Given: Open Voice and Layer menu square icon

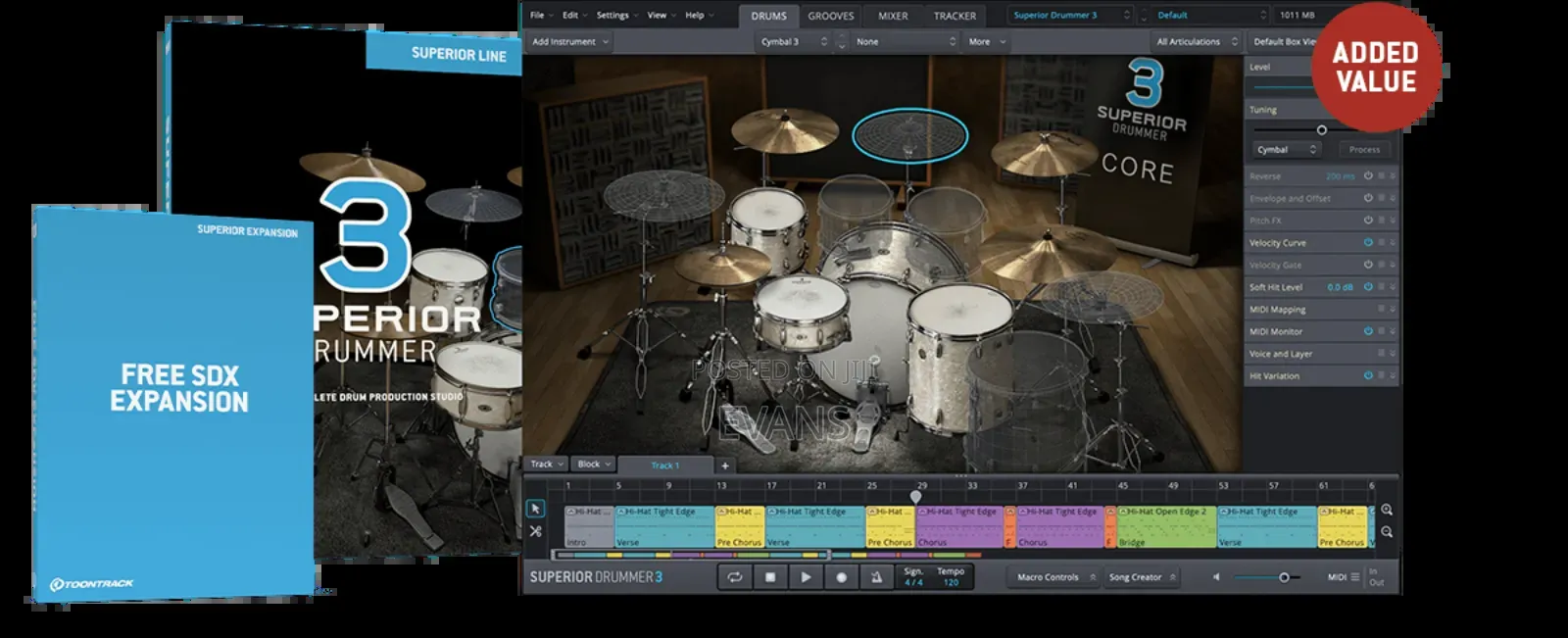Looking at the screenshot, I should click(x=1382, y=353).
